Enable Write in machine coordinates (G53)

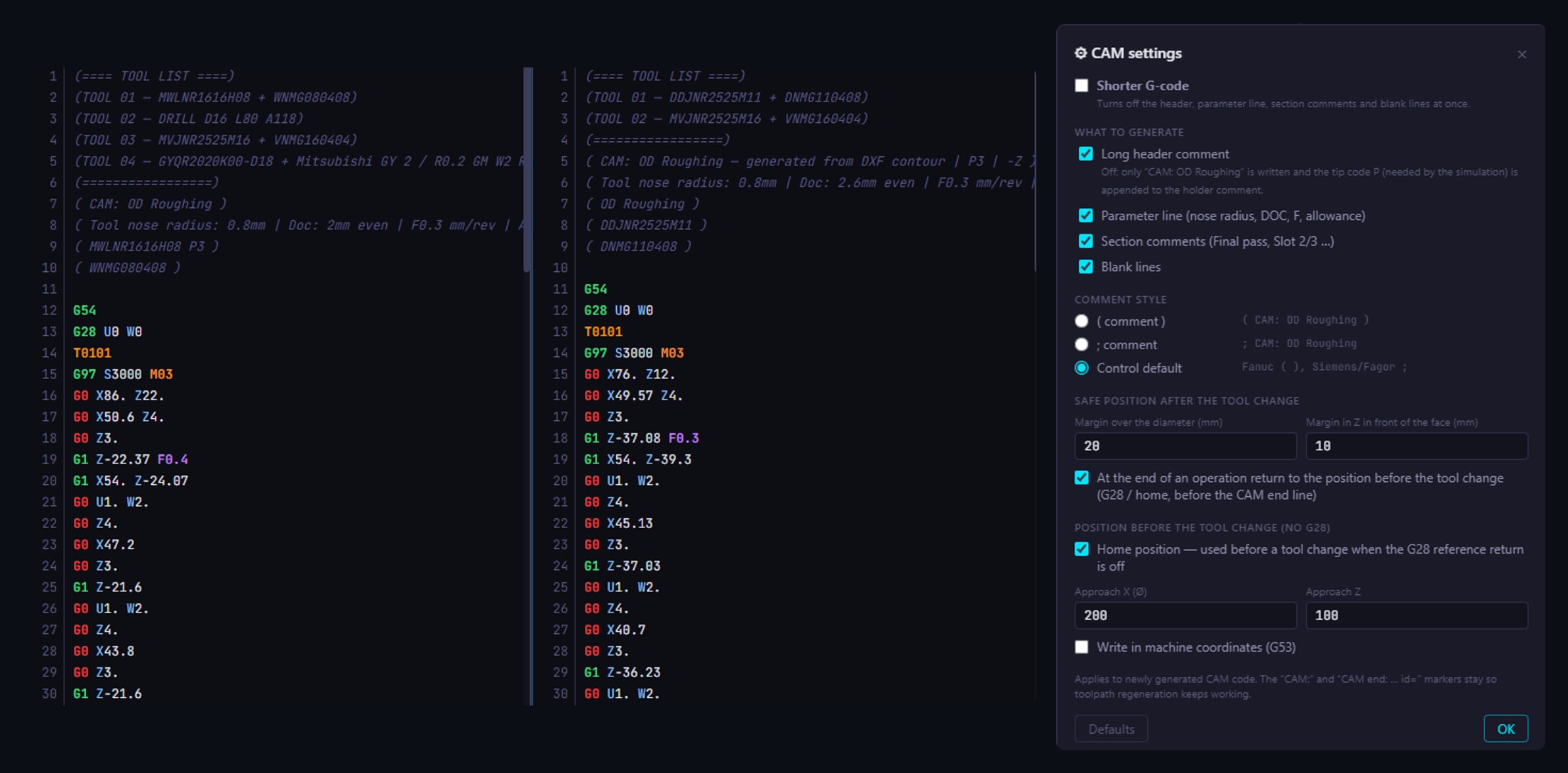[x=1081, y=647]
